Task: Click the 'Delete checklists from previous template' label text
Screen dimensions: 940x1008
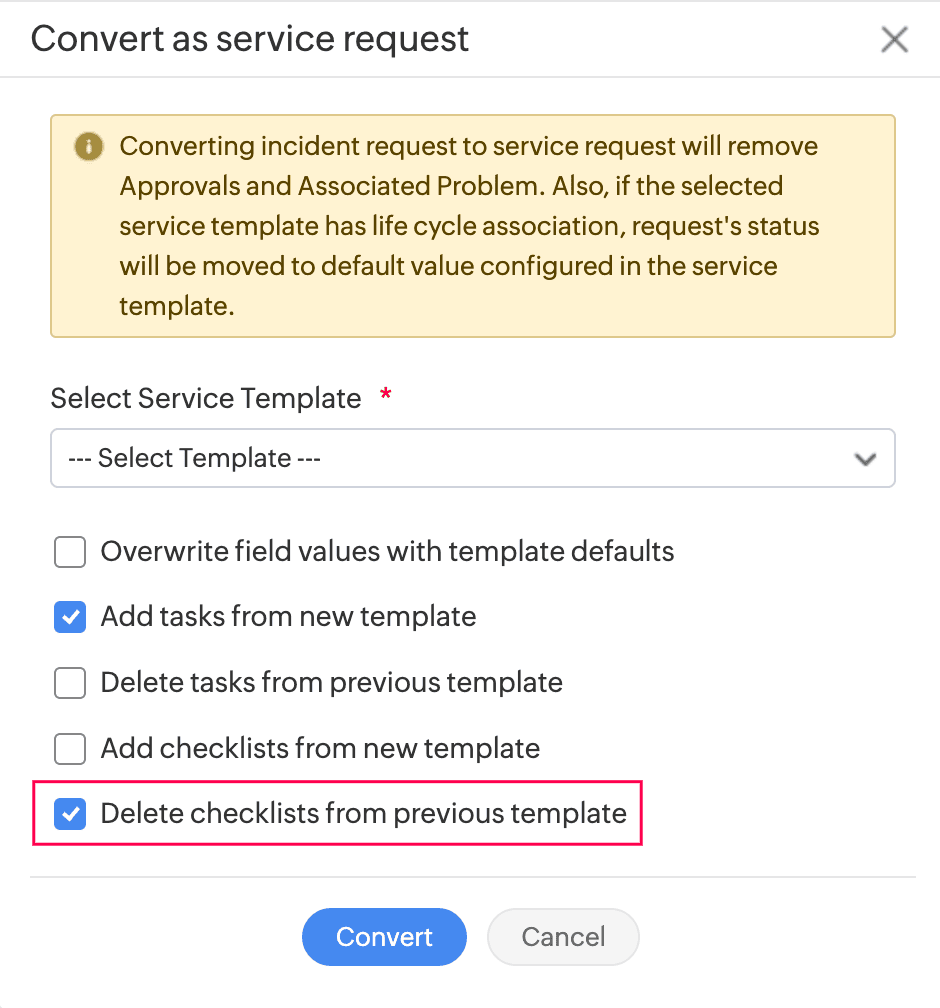Action: (x=363, y=813)
